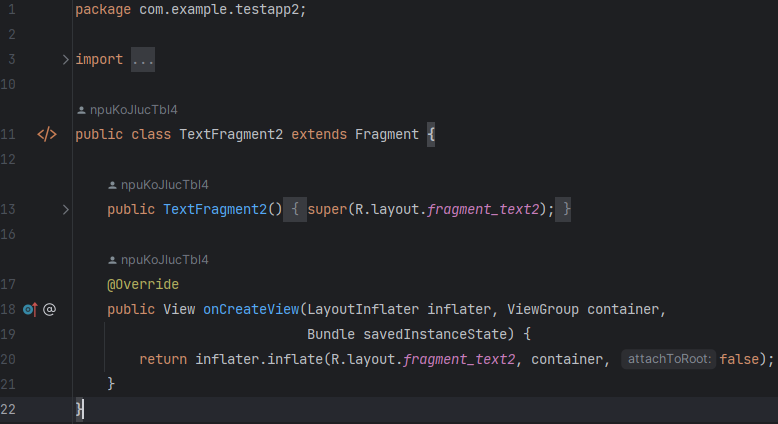Click the onCreateView method name
Image resolution: width=778 pixels, height=424 pixels.
pyautogui.click(x=251, y=309)
